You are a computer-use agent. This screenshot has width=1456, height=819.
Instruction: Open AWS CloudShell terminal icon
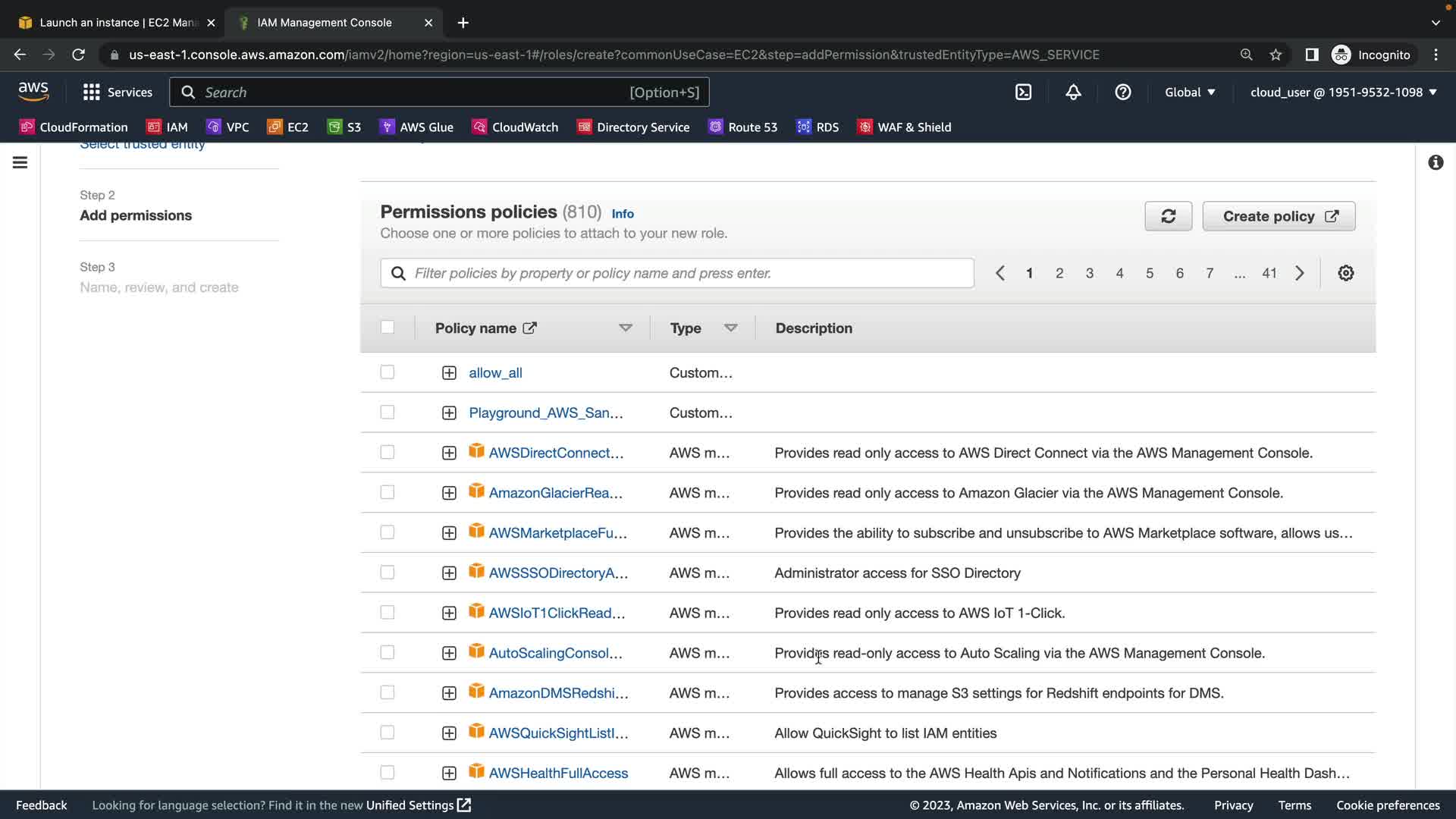pos(1023,92)
